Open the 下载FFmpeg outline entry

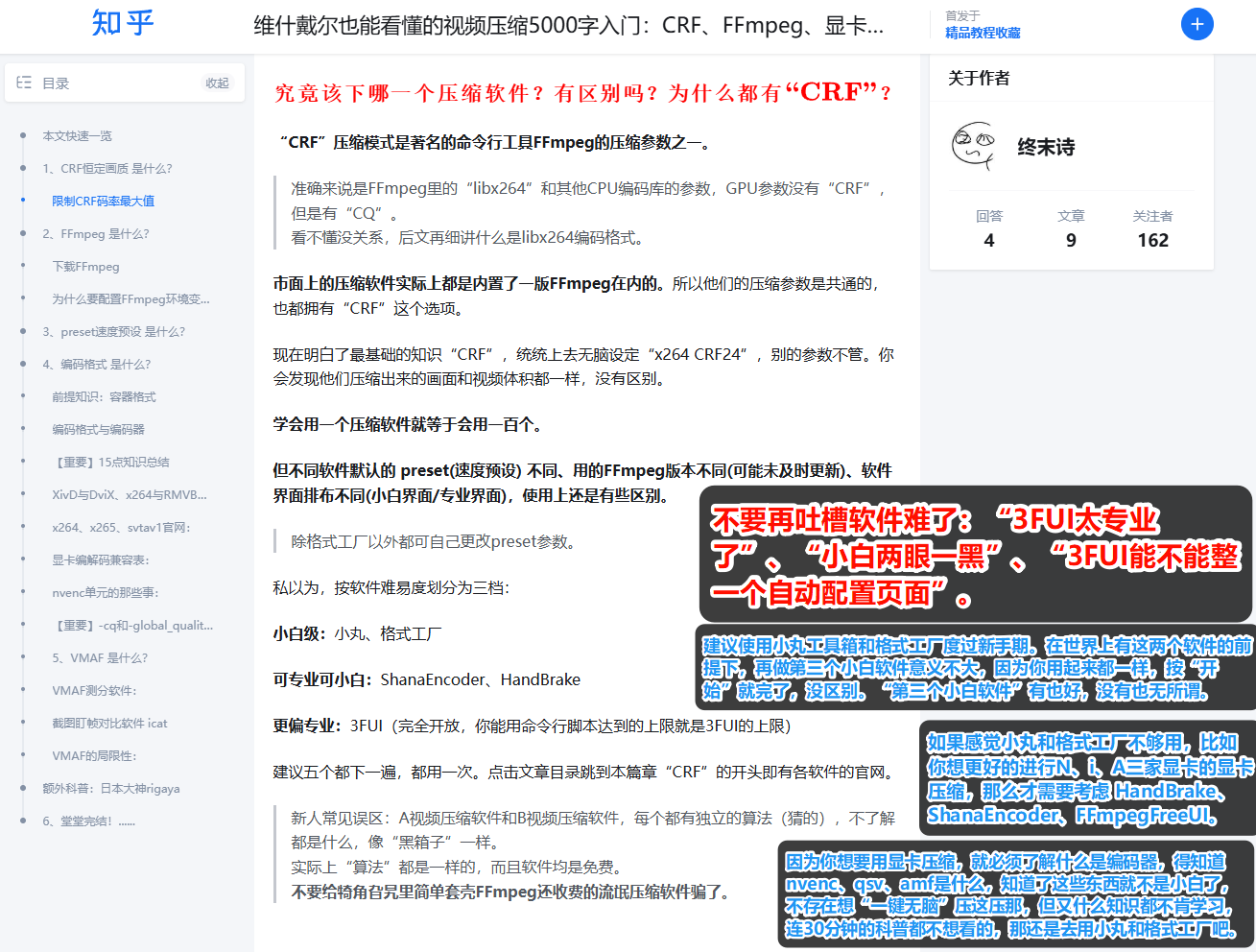[86, 266]
